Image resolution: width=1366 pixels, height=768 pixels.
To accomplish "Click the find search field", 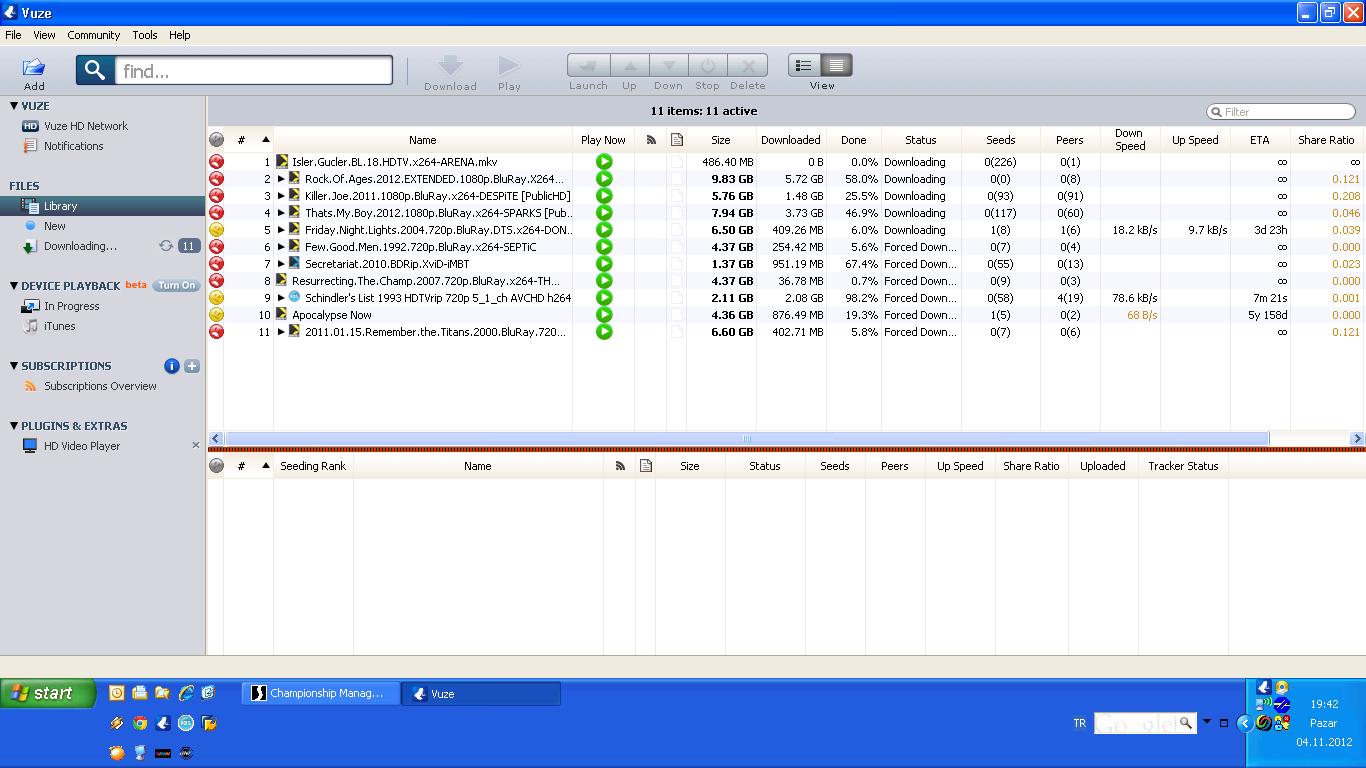I will click(x=254, y=70).
